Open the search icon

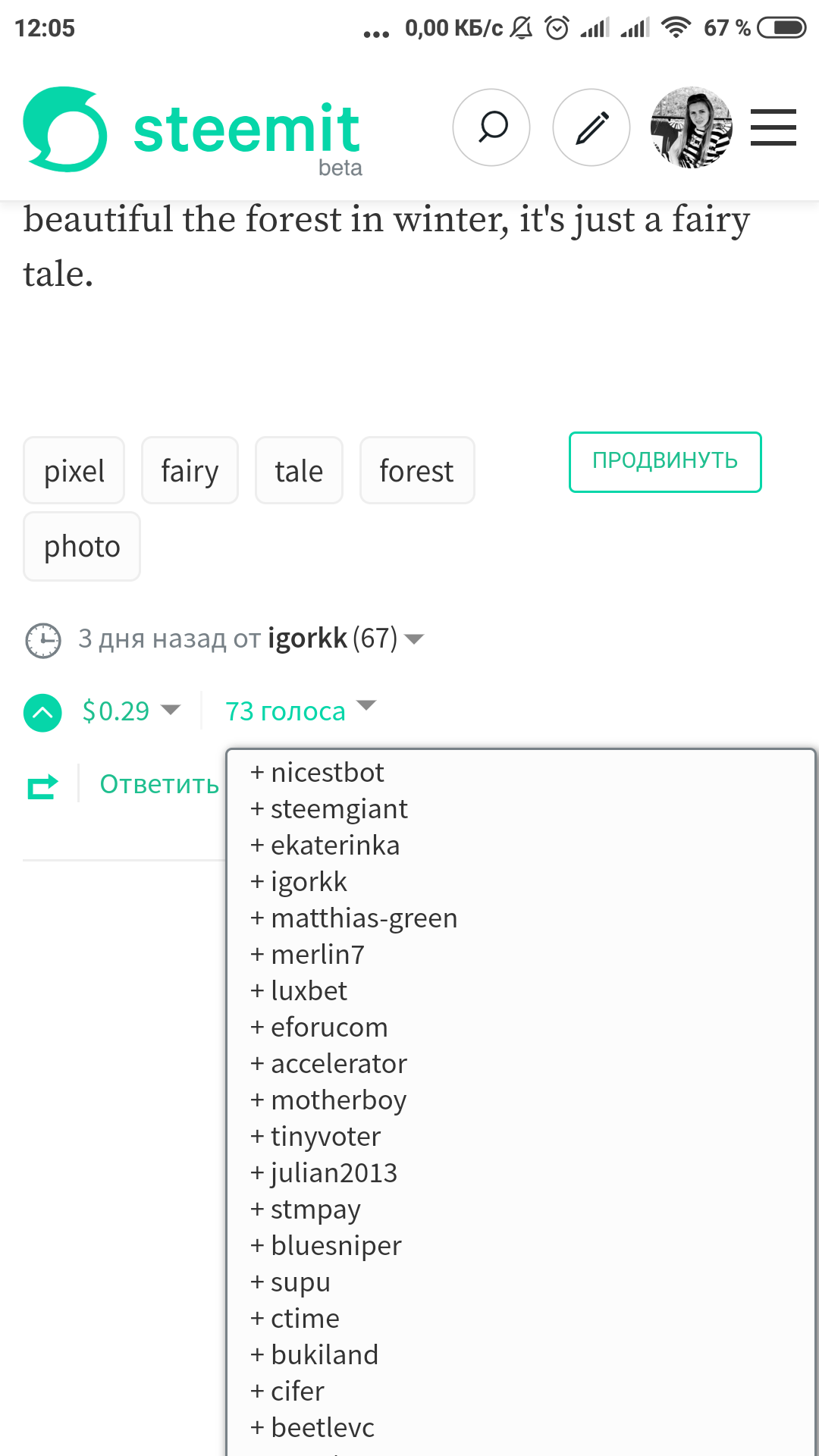[491, 127]
